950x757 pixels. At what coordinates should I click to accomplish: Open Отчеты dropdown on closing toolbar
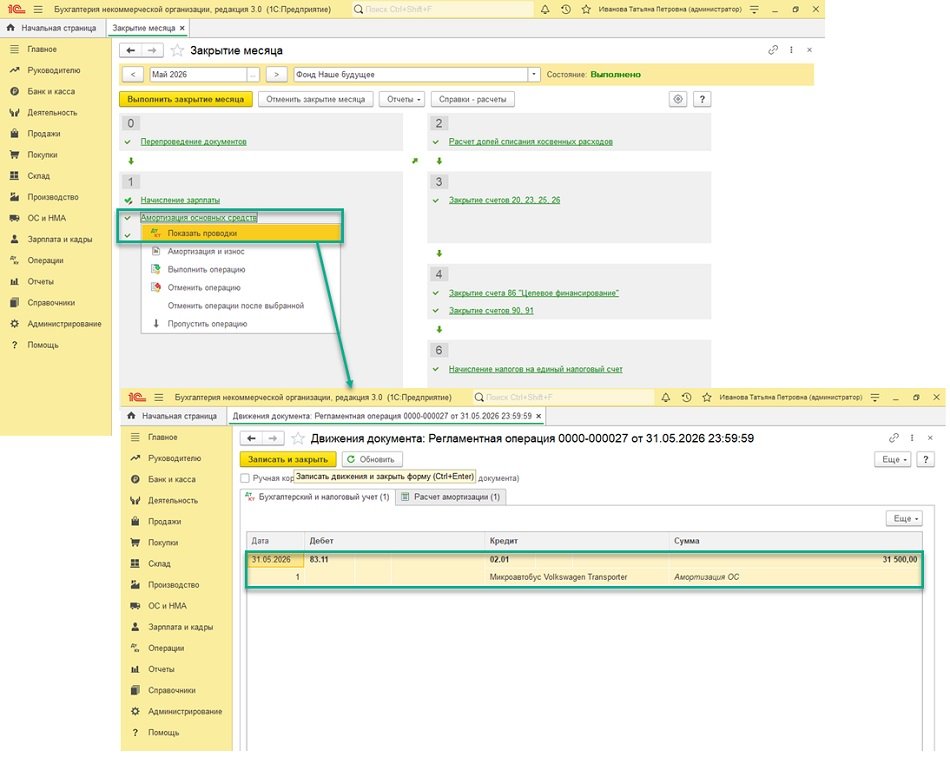coord(402,99)
